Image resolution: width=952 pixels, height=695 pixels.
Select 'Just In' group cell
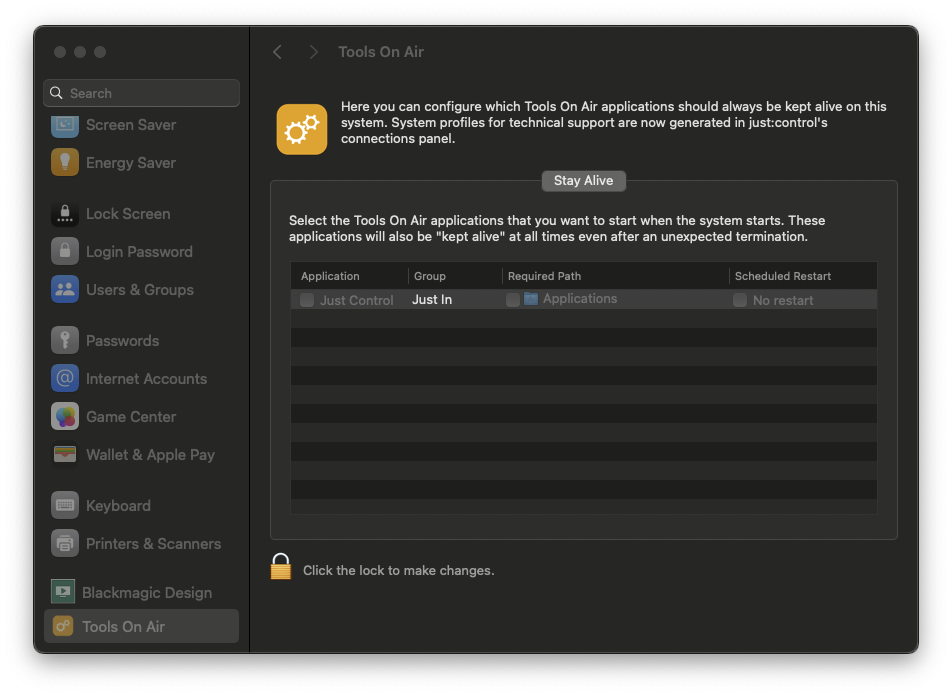point(432,300)
